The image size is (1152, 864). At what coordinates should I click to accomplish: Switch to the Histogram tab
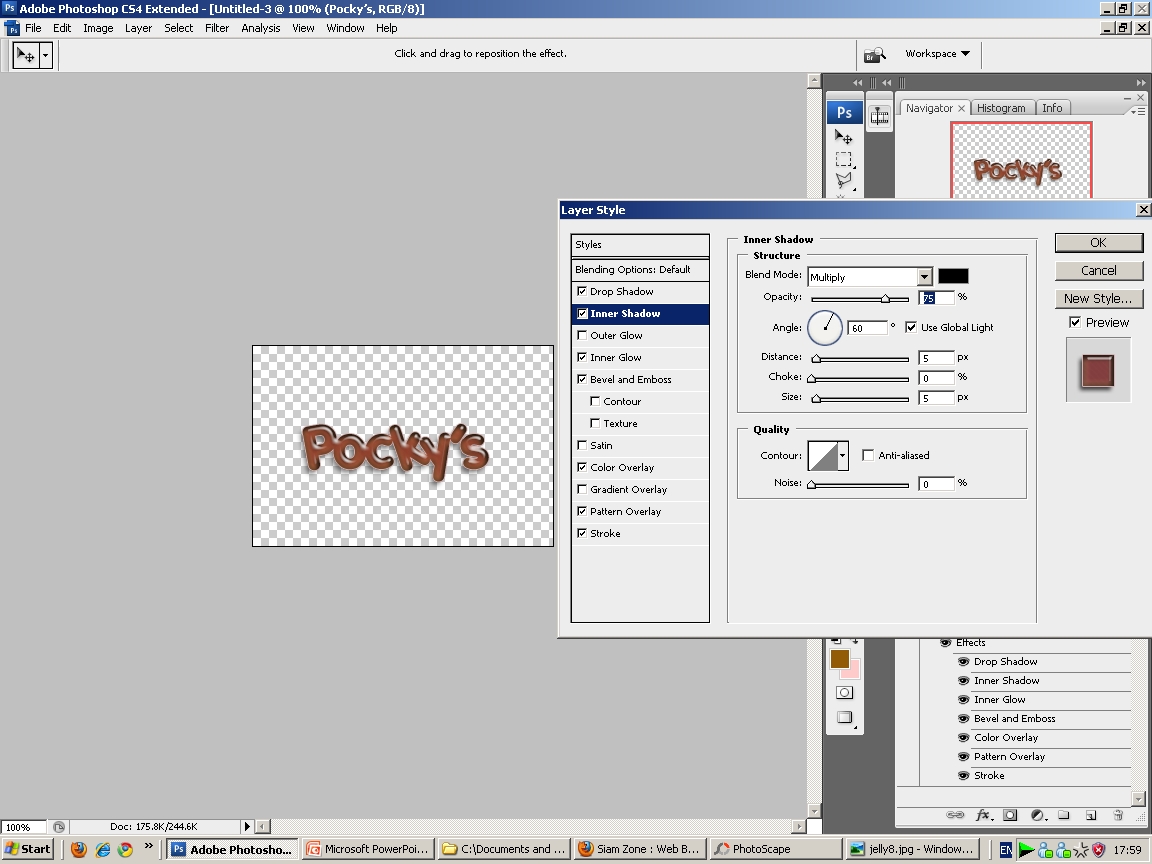coord(1001,108)
